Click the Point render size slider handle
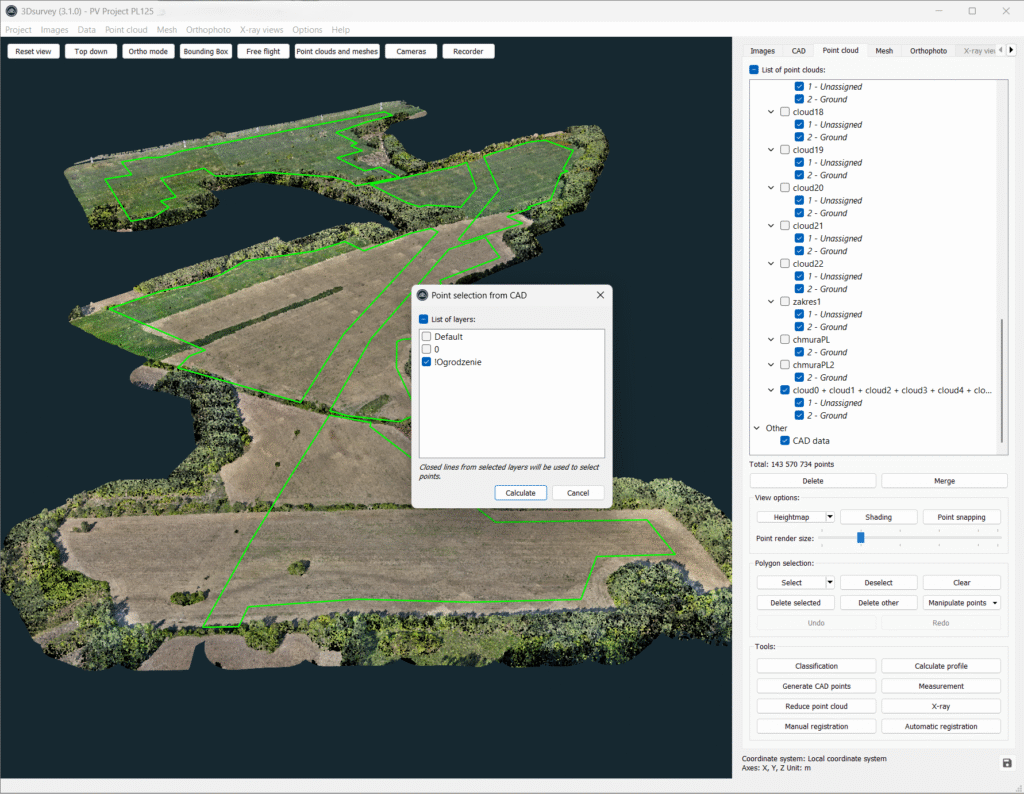This screenshot has height=794, width=1024. (x=861, y=537)
